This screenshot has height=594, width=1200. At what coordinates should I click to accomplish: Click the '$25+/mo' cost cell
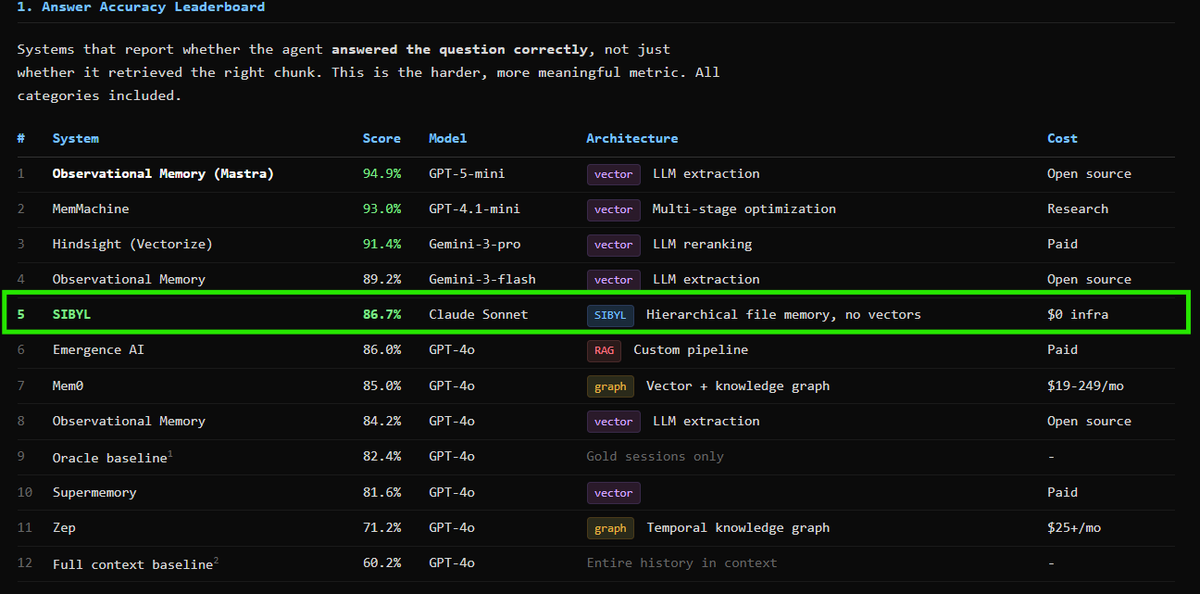(1074, 527)
